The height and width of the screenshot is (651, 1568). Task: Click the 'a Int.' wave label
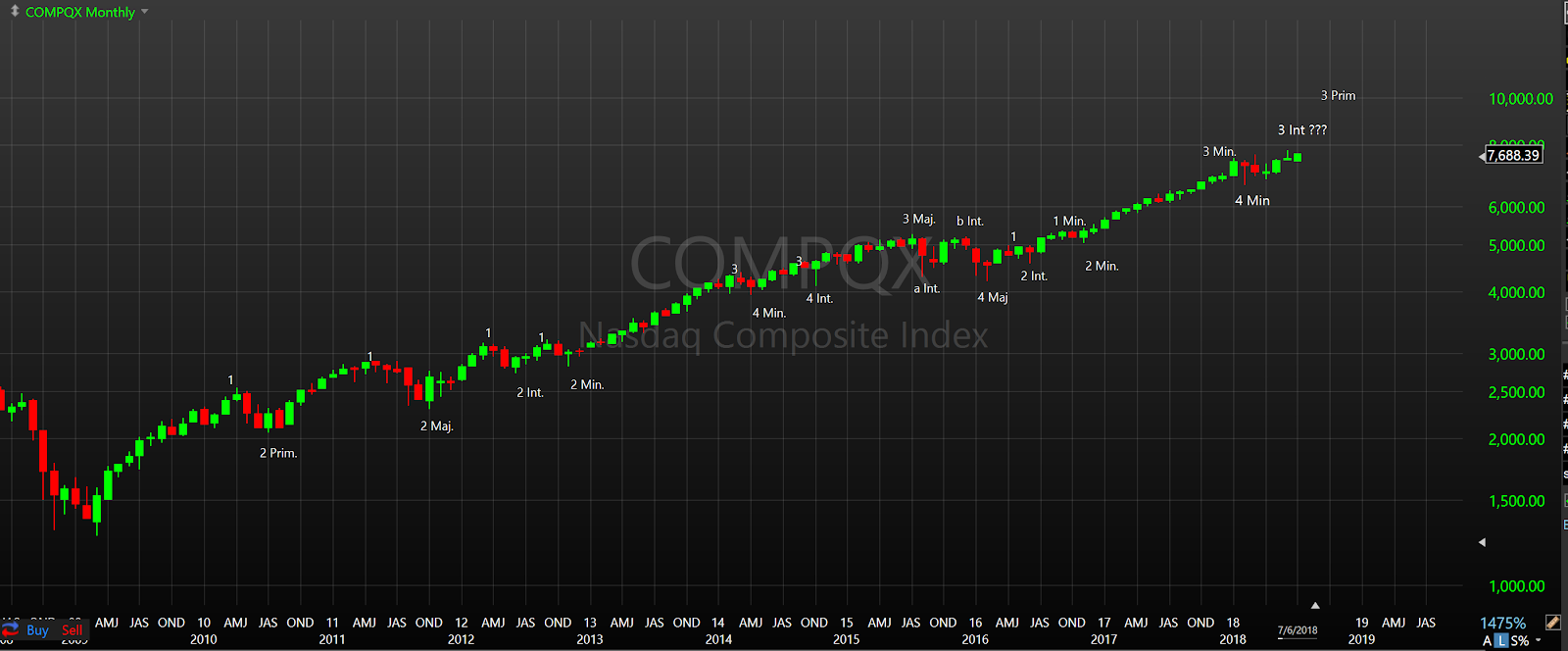click(x=927, y=288)
